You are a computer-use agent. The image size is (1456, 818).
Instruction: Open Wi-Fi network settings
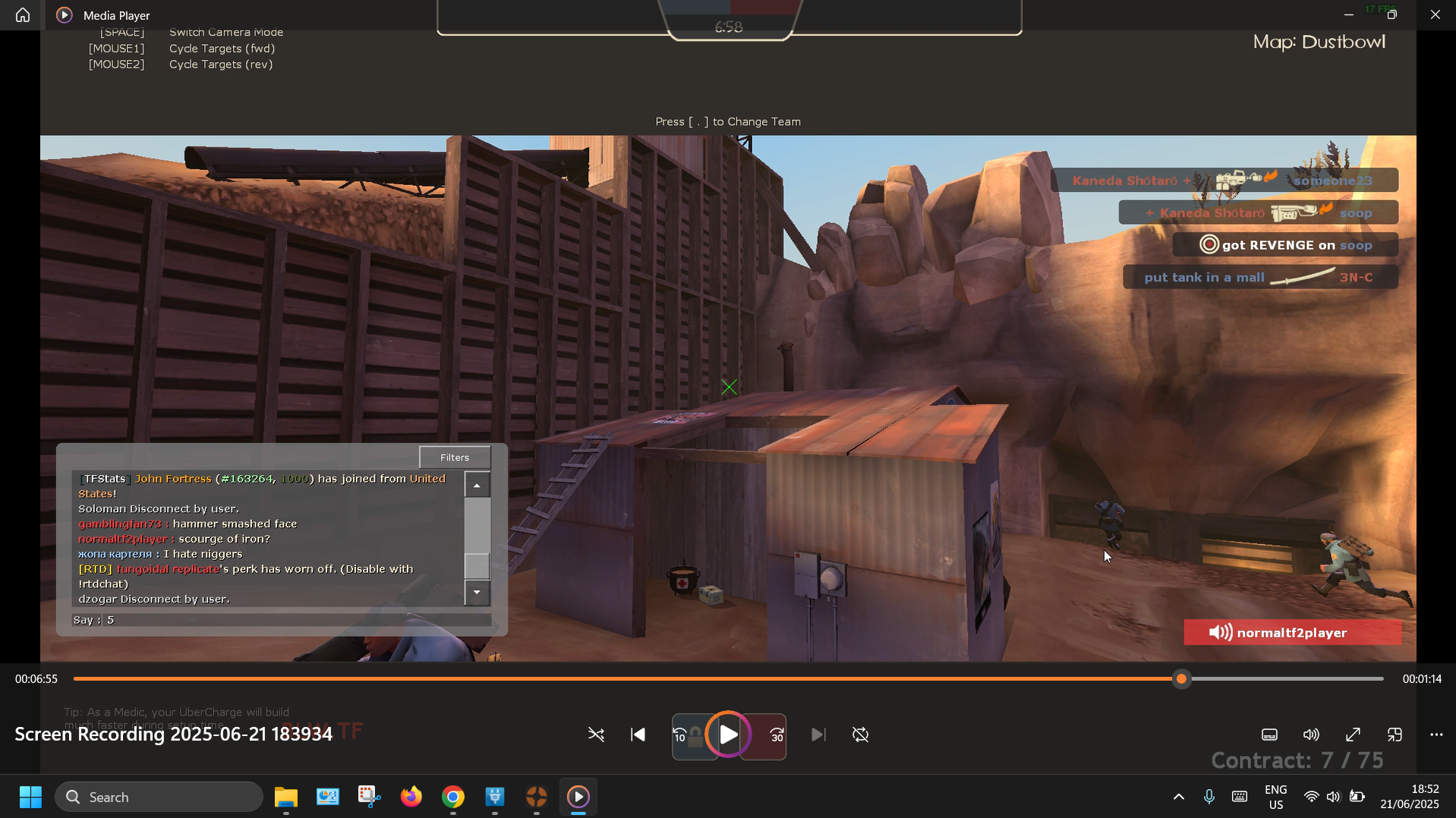click(x=1311, y=797)
